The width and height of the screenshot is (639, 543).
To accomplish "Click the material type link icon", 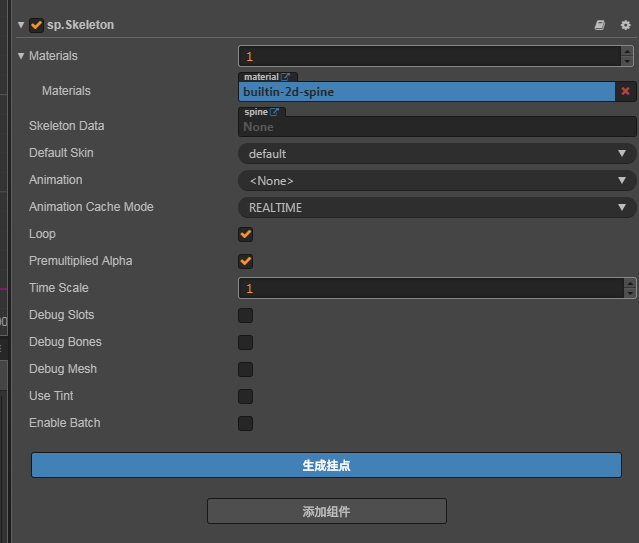I will pos(286,77).
